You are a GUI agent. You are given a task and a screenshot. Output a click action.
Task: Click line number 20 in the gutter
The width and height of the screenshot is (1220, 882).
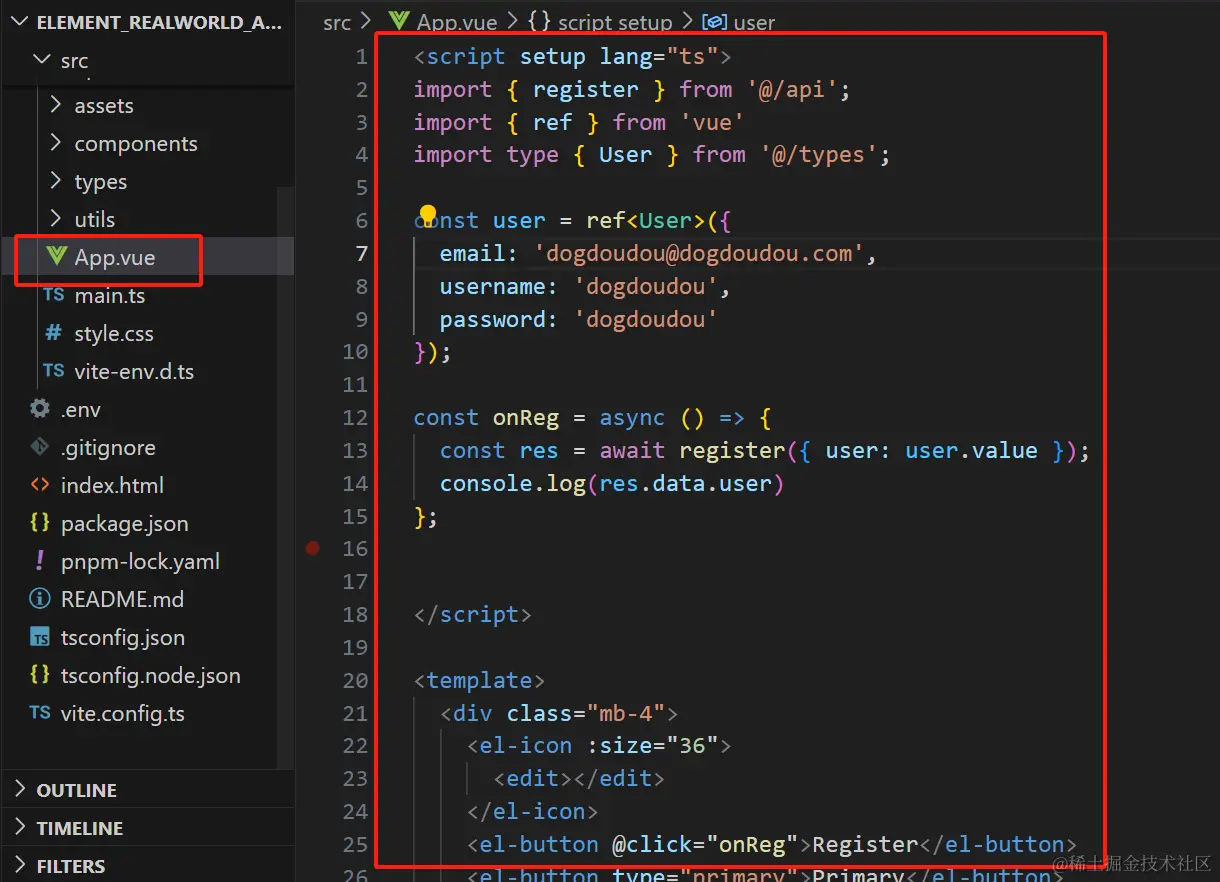355,681
